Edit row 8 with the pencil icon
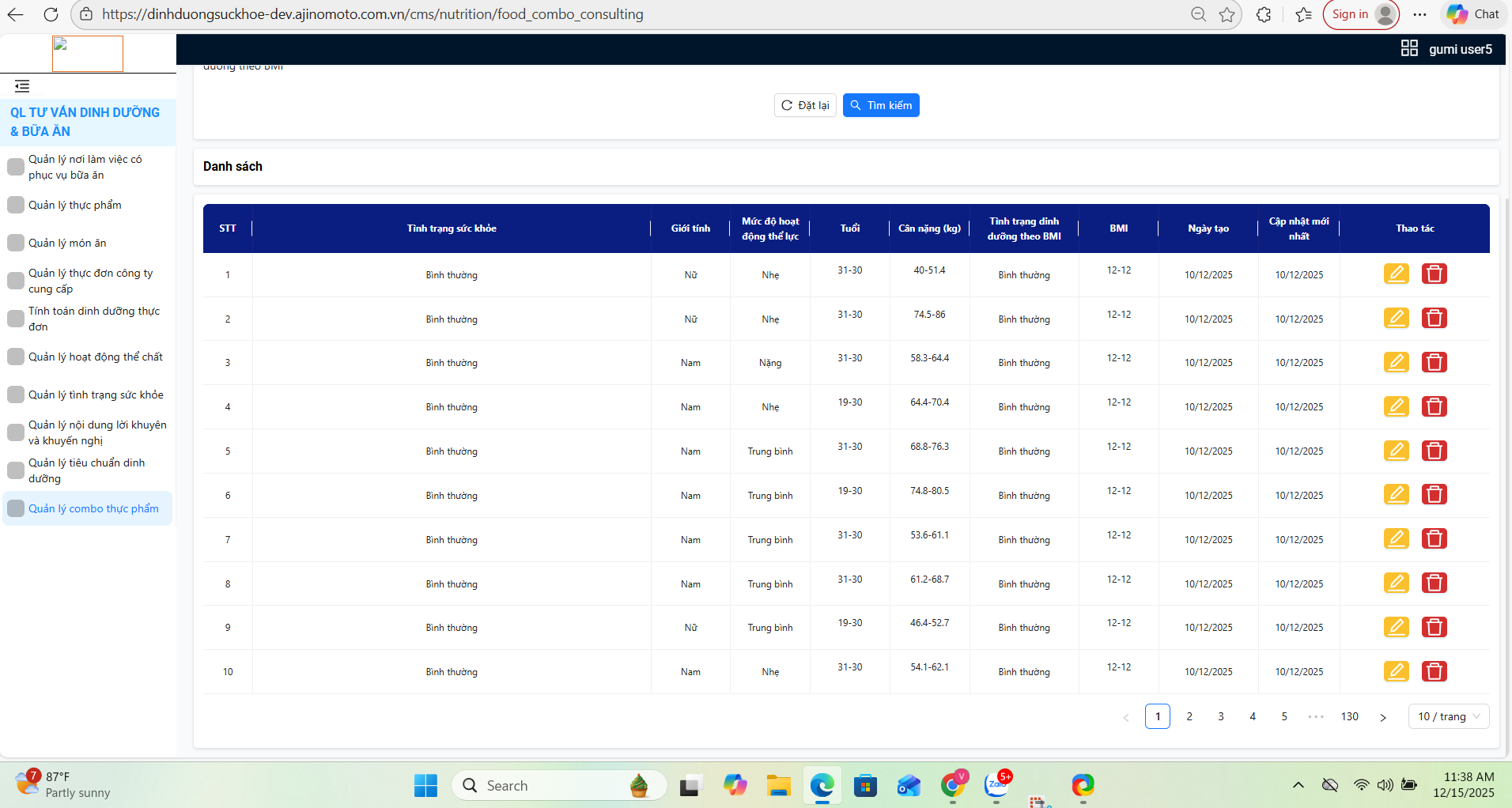Viewport: 1512px width, 808px height. (x=1396, y=583)
